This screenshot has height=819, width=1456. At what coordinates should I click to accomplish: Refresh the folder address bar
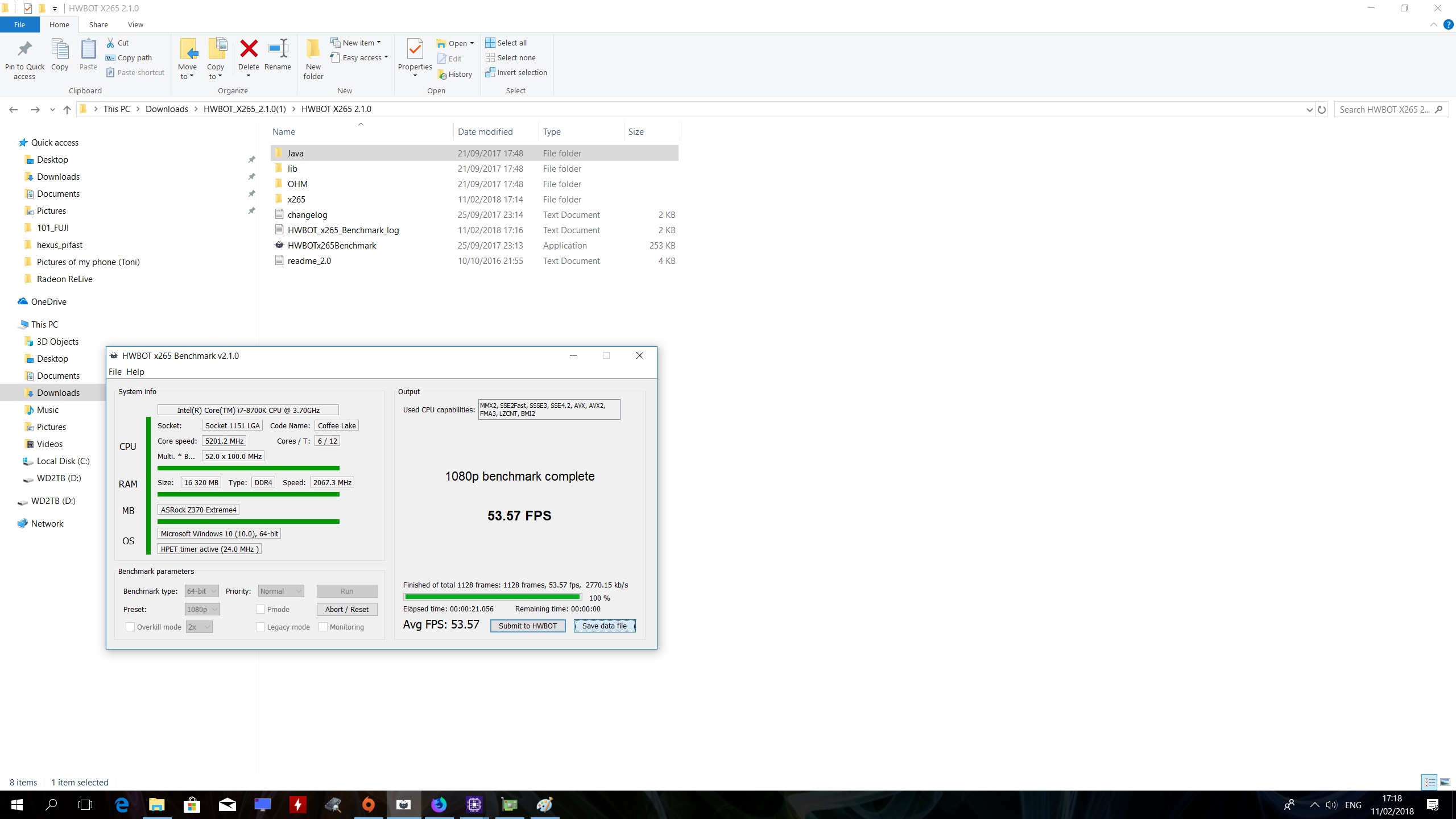tap(1322, 109)
